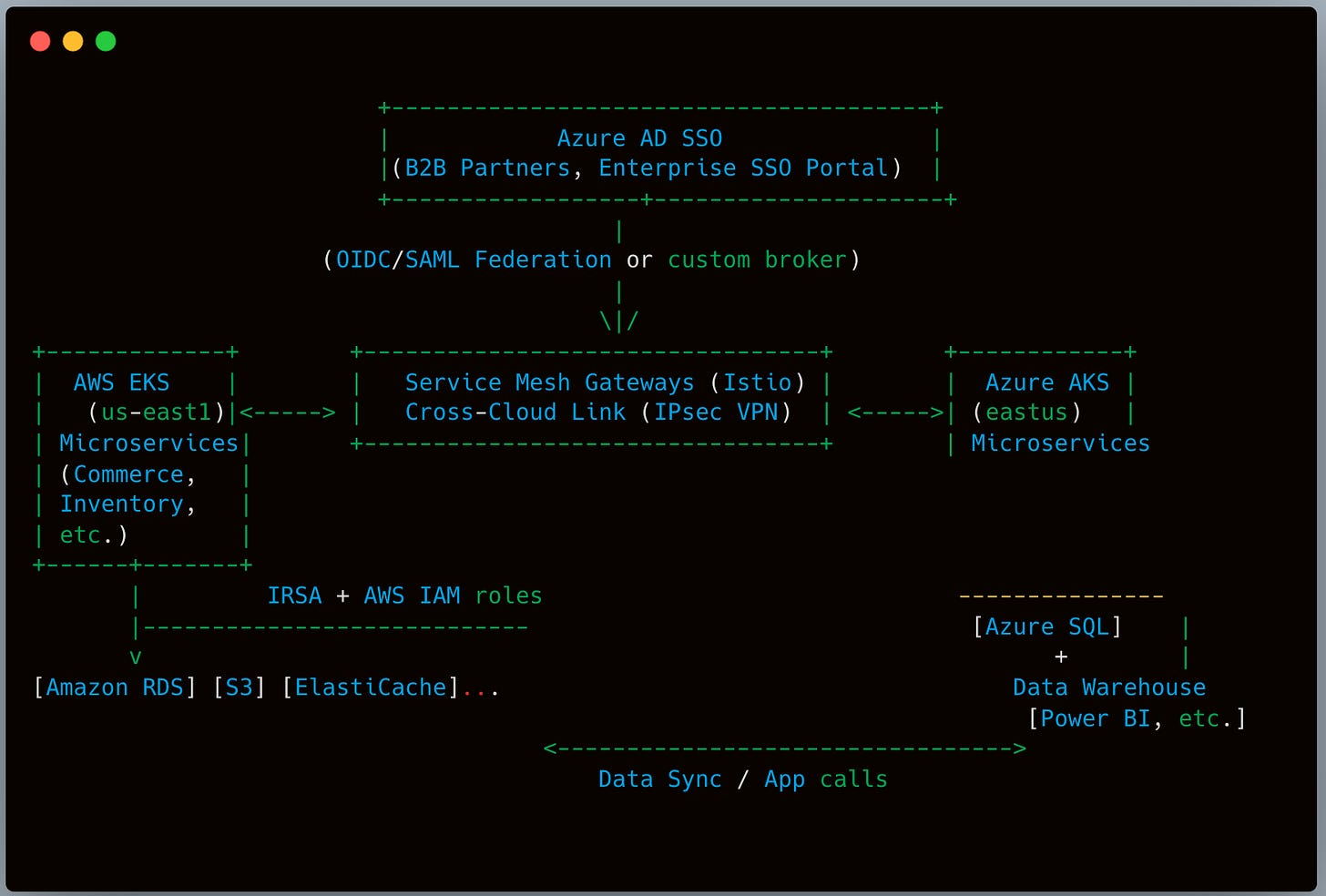Image resolution: width=1326 pixels, height=896 pixels.
Task: Click the '\|/' arrowhead below Federation
Action: [619, 321]
